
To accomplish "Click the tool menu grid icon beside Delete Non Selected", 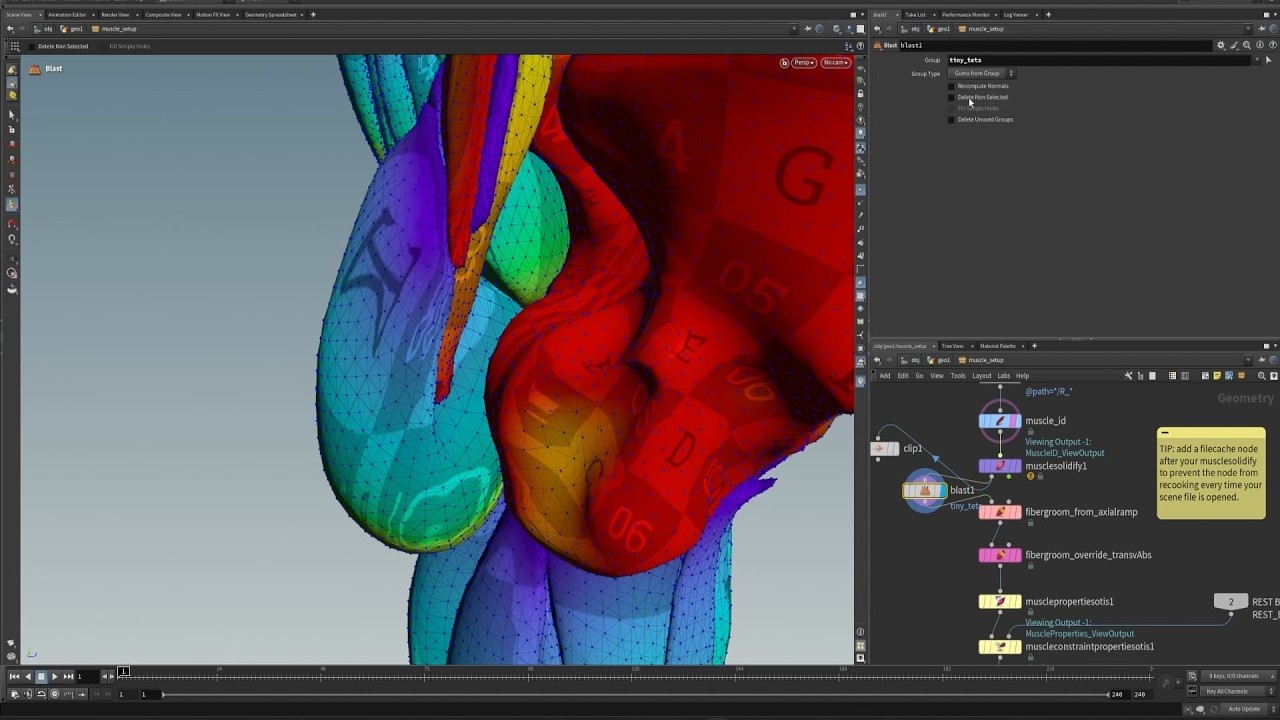I will coord(14,46).
